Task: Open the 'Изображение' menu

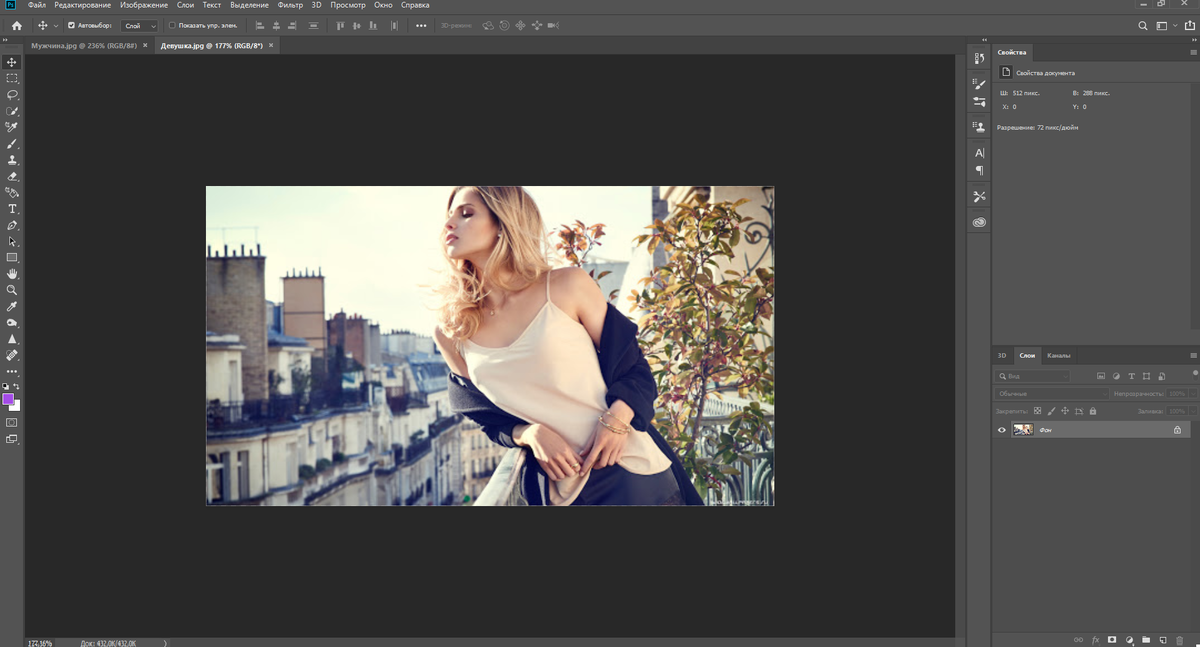Action: pos(144,5)
